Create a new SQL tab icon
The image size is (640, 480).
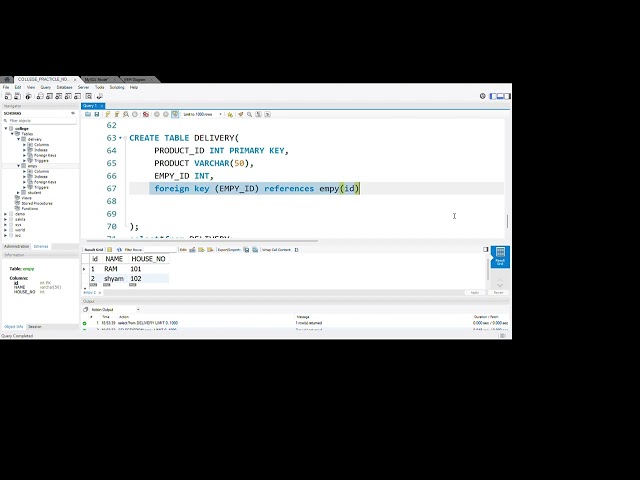point(8,96)
